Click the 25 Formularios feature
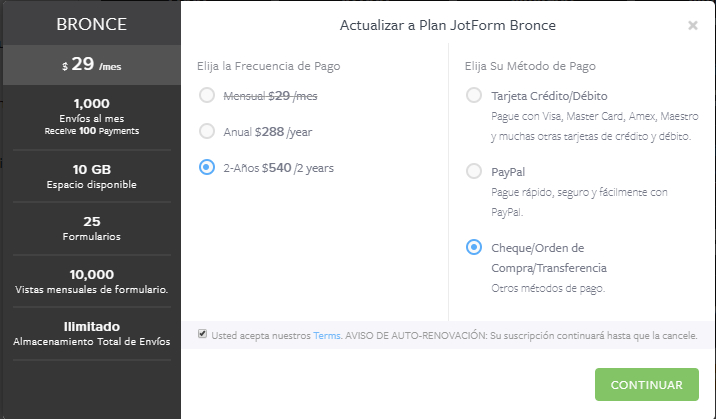This screenshot has height=419, width=716. click(x=91, y=228)
